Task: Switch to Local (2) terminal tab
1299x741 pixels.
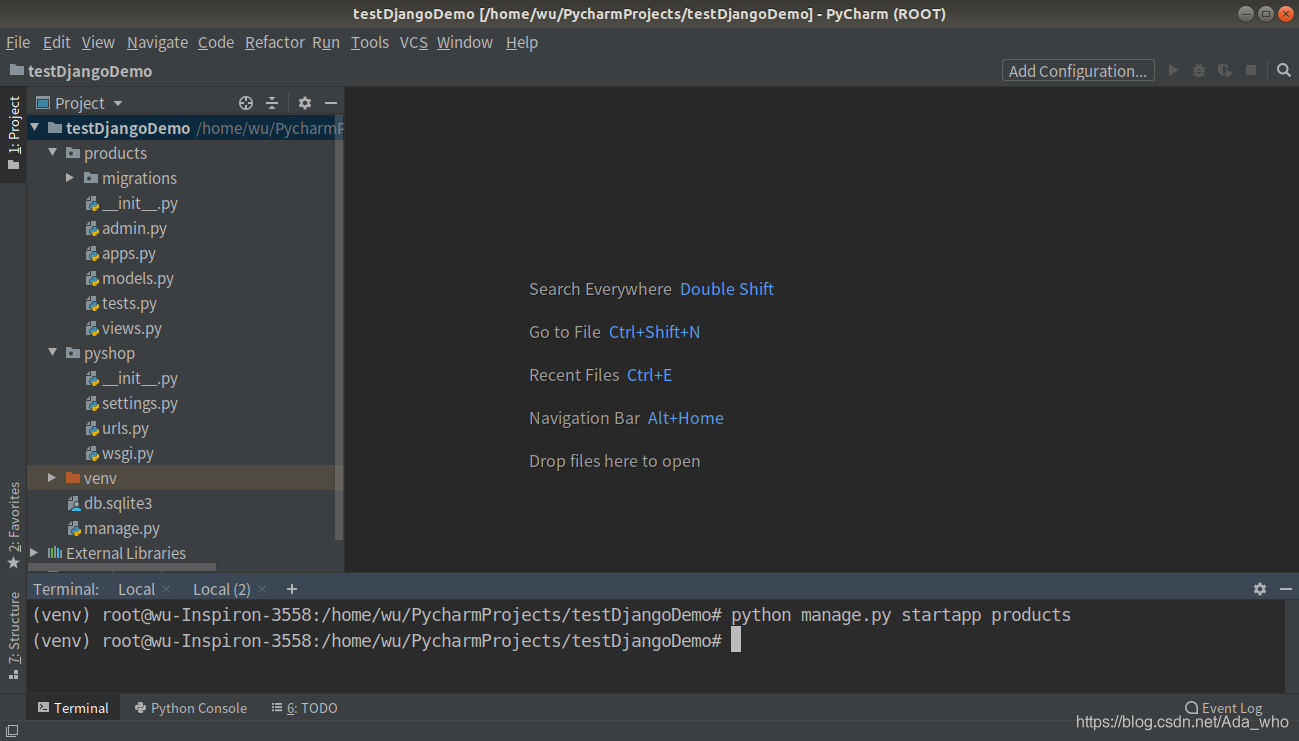Action: [x=222, y=589]
